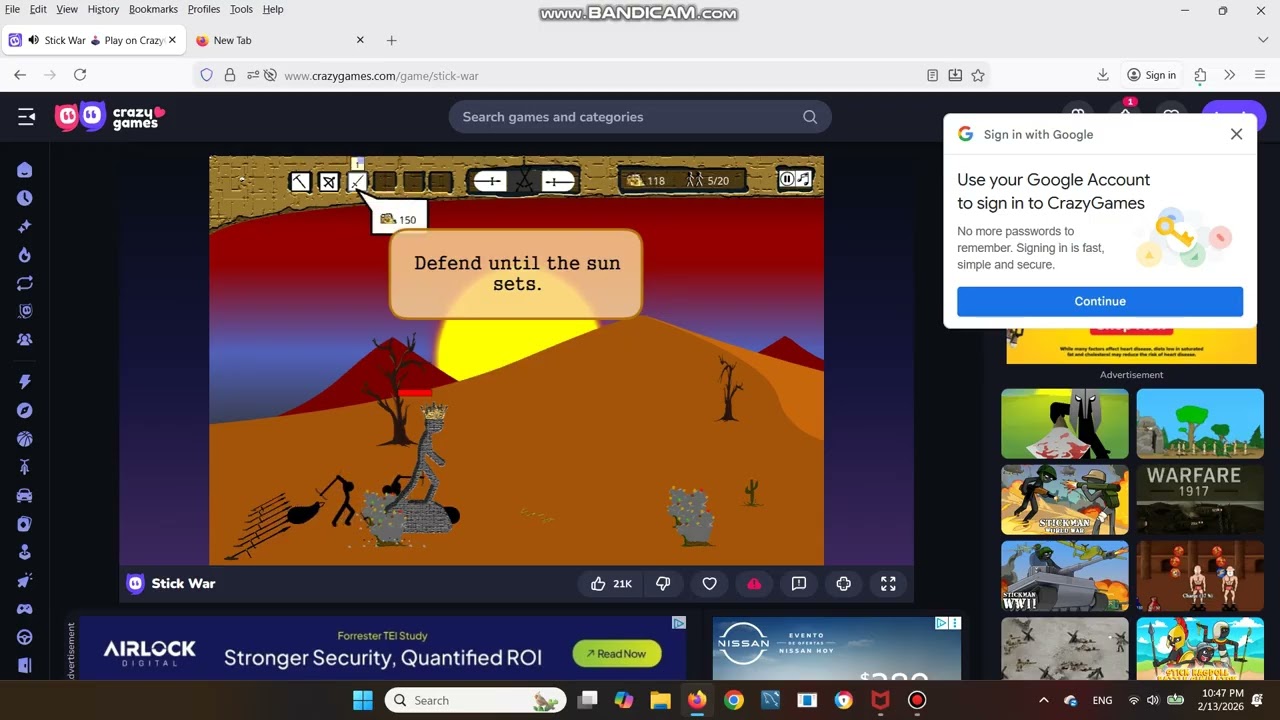
Task: Bookmark this page with the star
Action: point(978,75)
